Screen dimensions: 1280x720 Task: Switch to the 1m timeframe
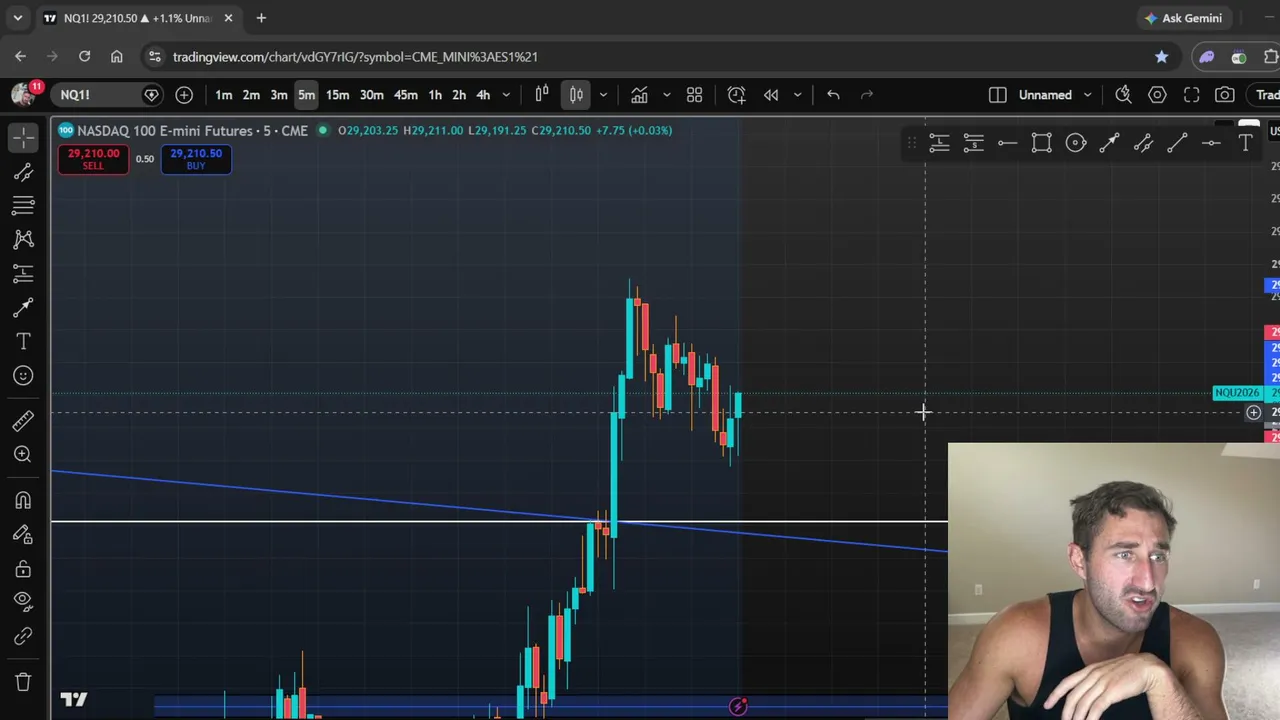(224, 95)
